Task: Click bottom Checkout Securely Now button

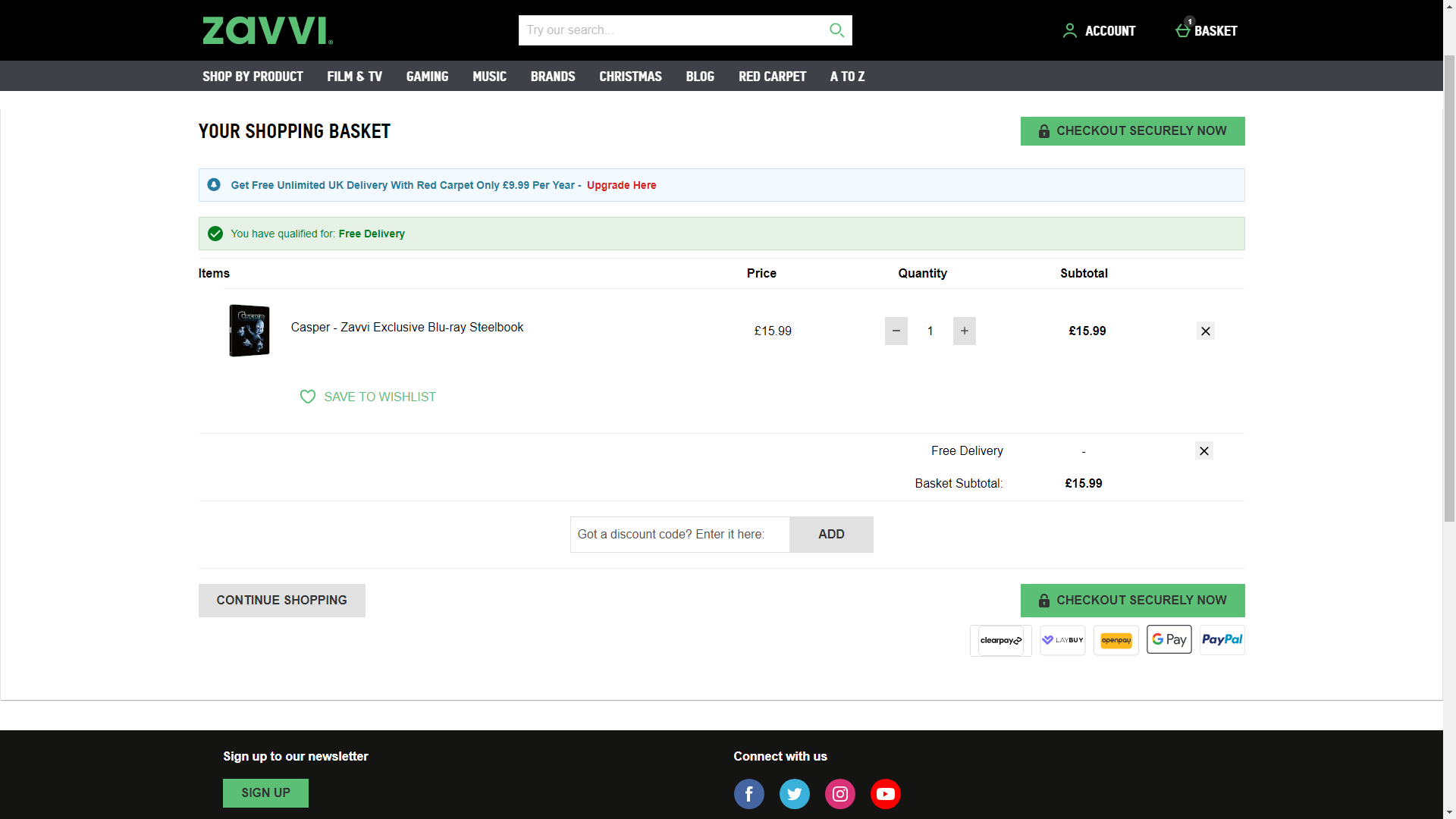Action: 1133,601
